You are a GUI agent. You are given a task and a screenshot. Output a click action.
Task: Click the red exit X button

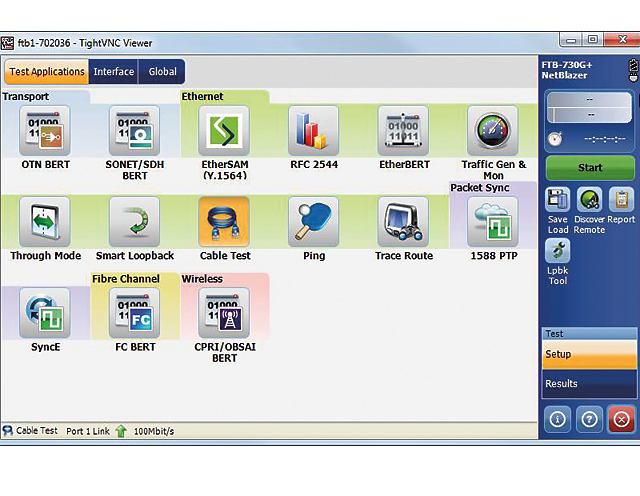pyautogui.click(x=621, y=419)
